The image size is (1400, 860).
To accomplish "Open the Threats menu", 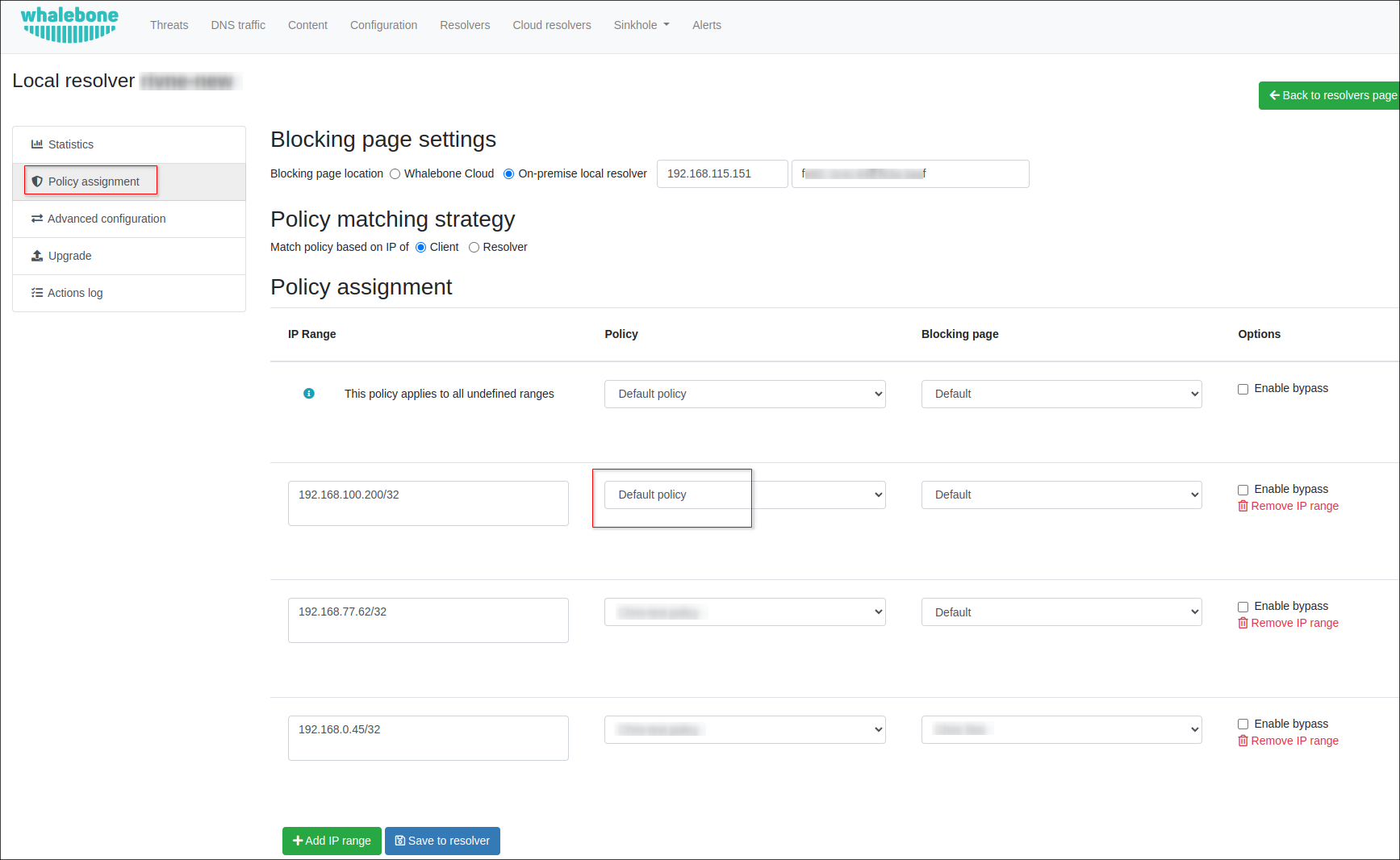I will pyautogui.click(x=169, y=25).
